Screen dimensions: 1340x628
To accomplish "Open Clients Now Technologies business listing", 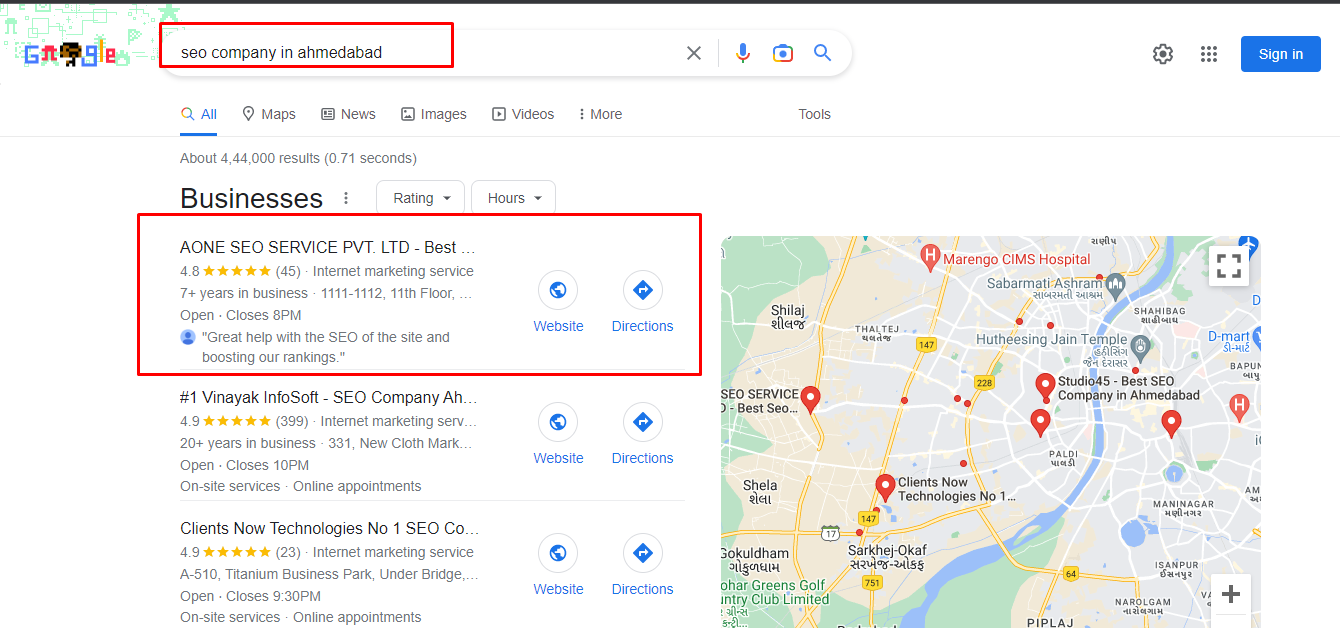I will coord(329,528).
